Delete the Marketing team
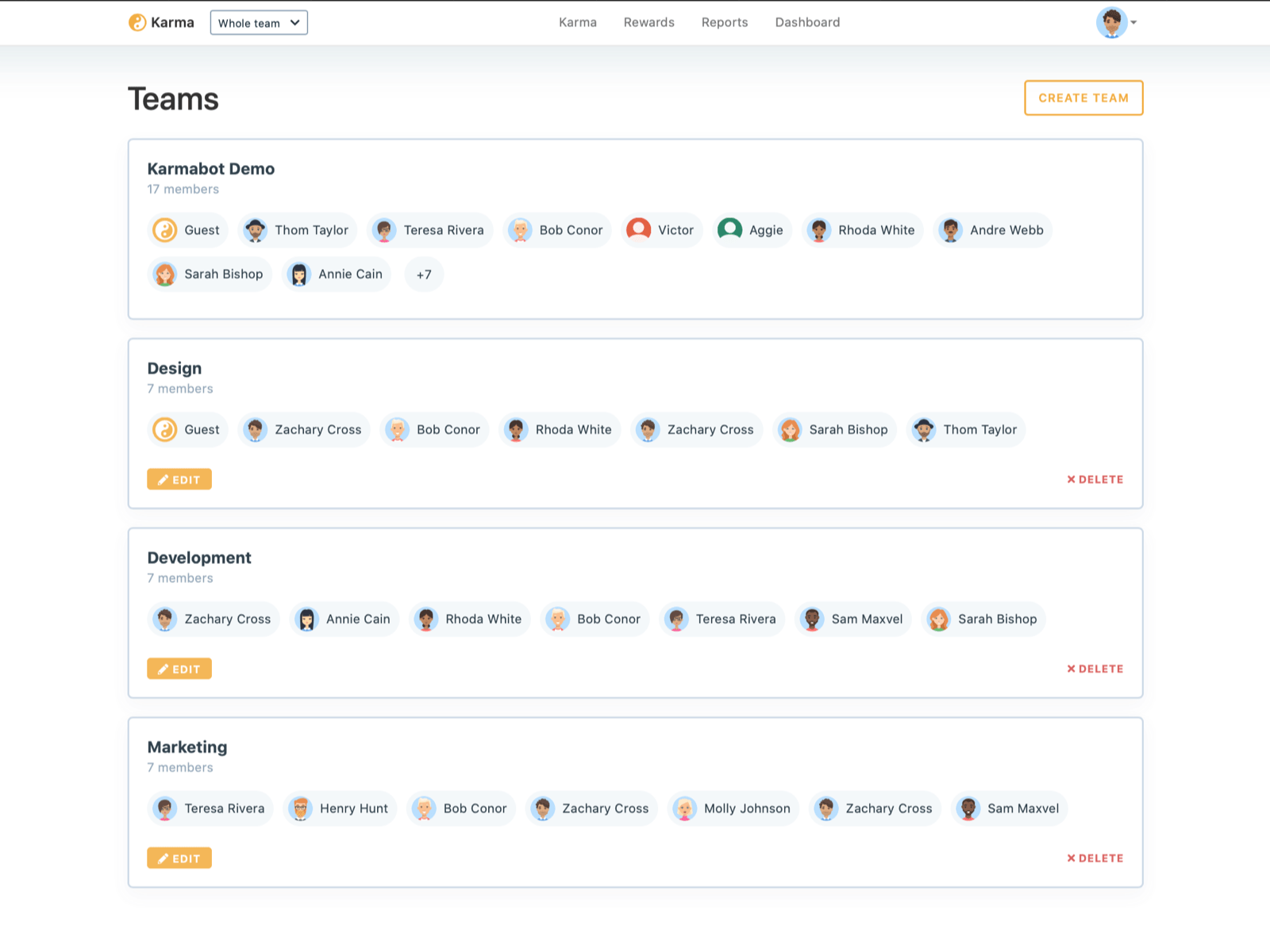Viewport: 1270px width, 952px height. [1095, 858]
